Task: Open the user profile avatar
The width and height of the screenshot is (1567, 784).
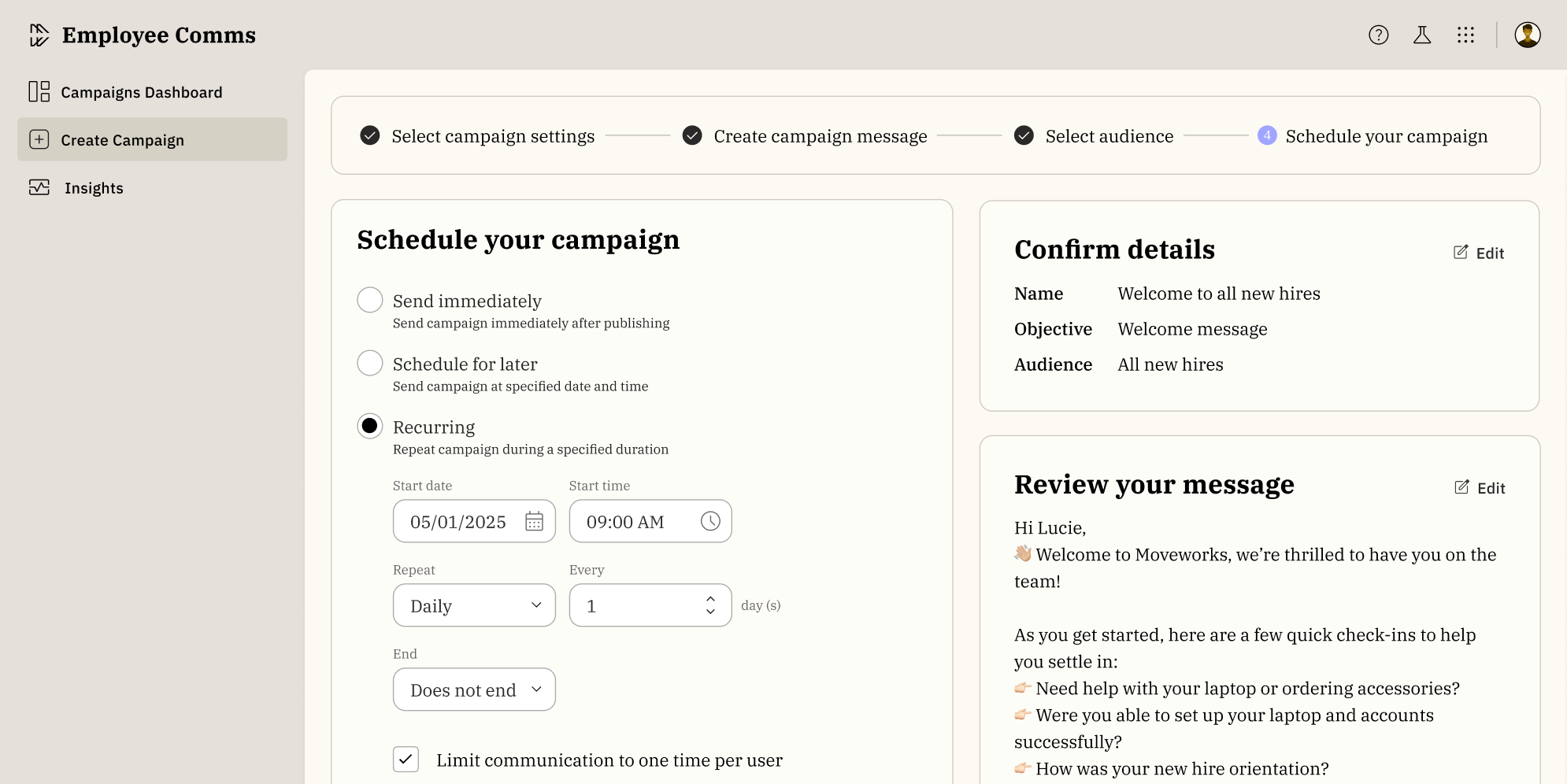Action: point(1527,35)
